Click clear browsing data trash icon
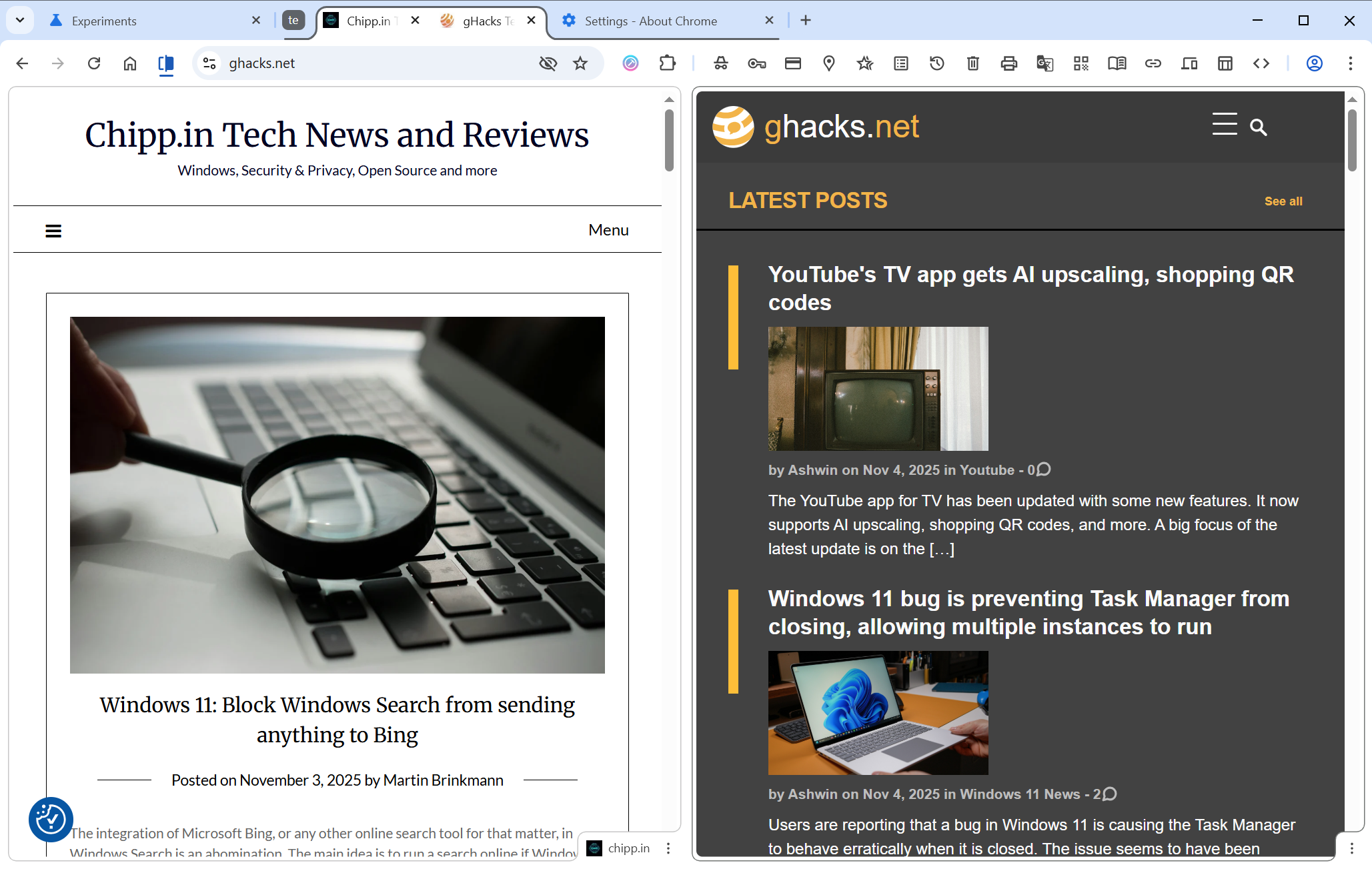 coord(973,63)
